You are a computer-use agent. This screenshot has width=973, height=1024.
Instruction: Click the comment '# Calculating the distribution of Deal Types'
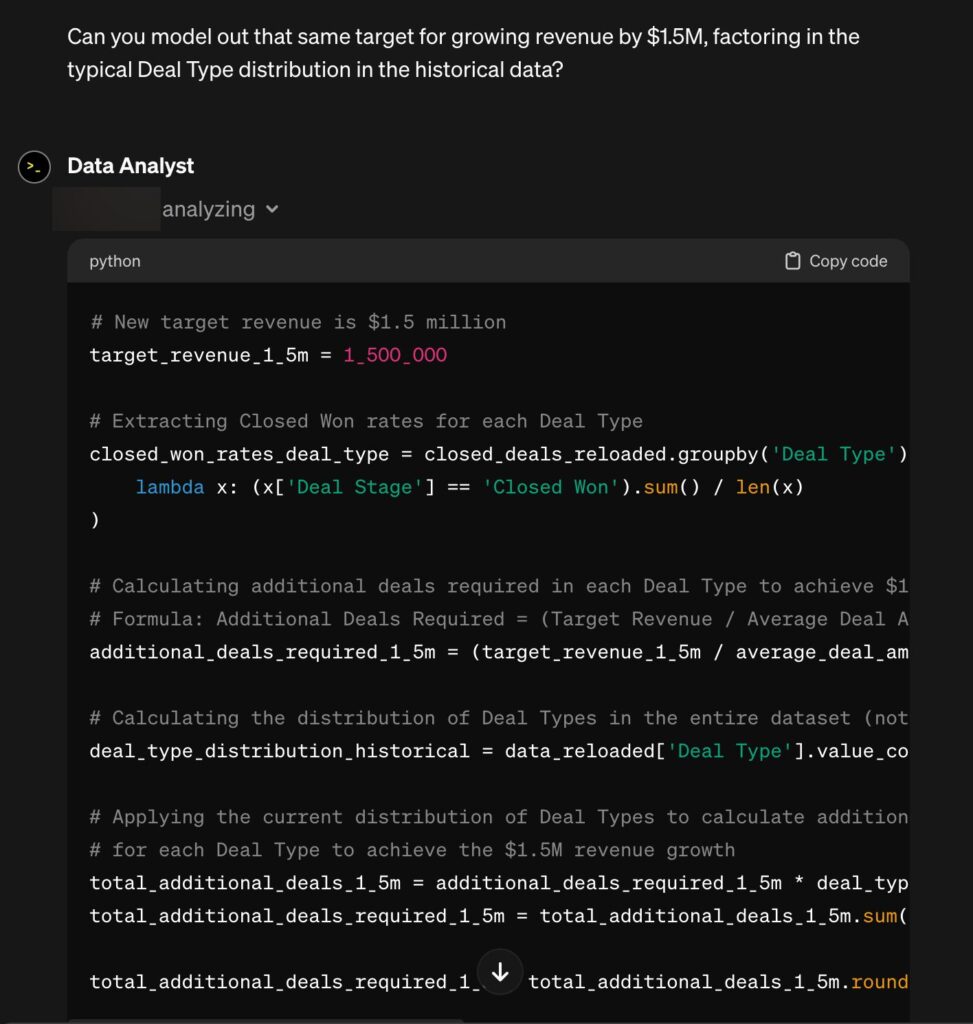click(499, 718)
